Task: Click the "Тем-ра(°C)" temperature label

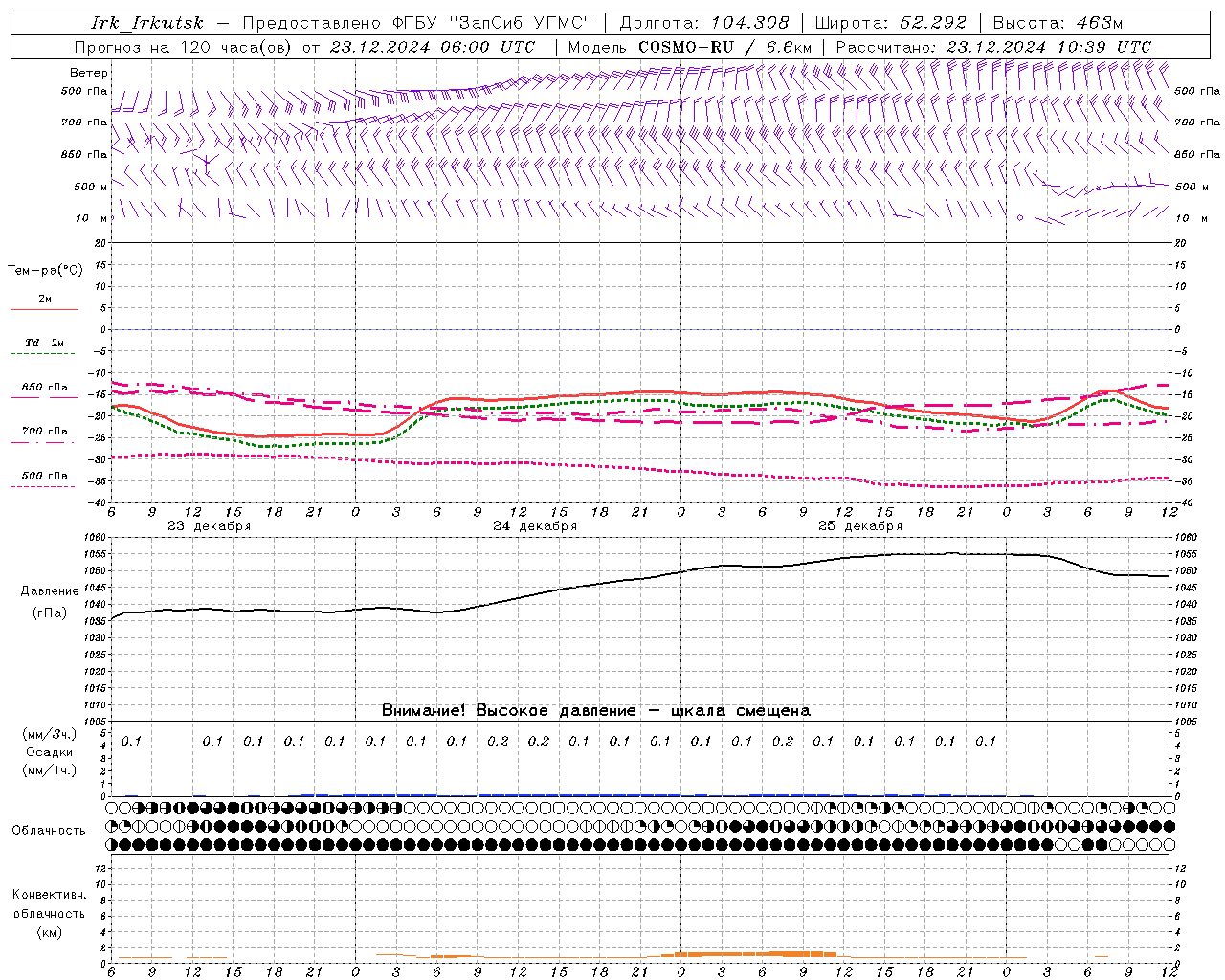Action: pyautogui.click(x=45, y=271)
